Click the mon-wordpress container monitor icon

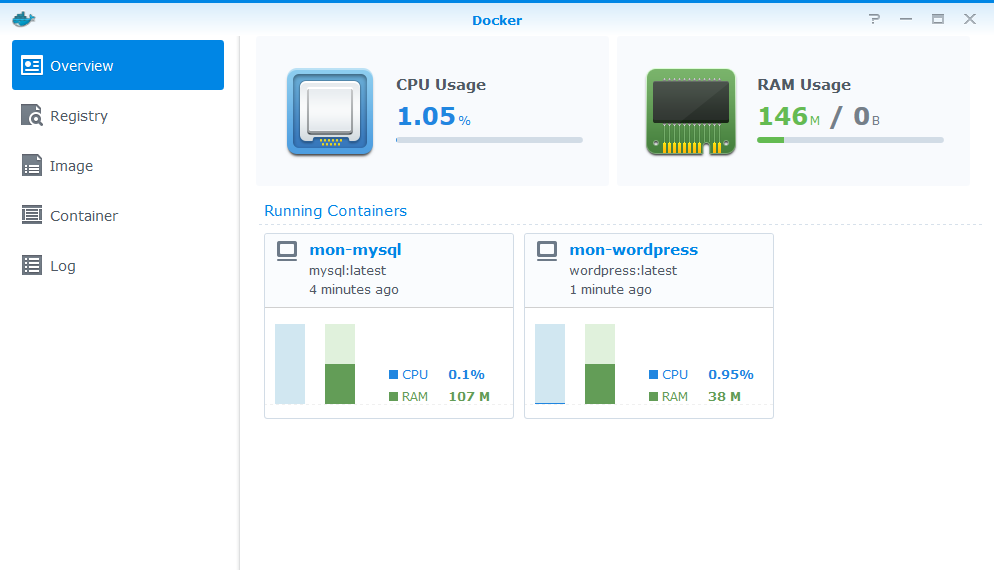[x=547, y=251]
